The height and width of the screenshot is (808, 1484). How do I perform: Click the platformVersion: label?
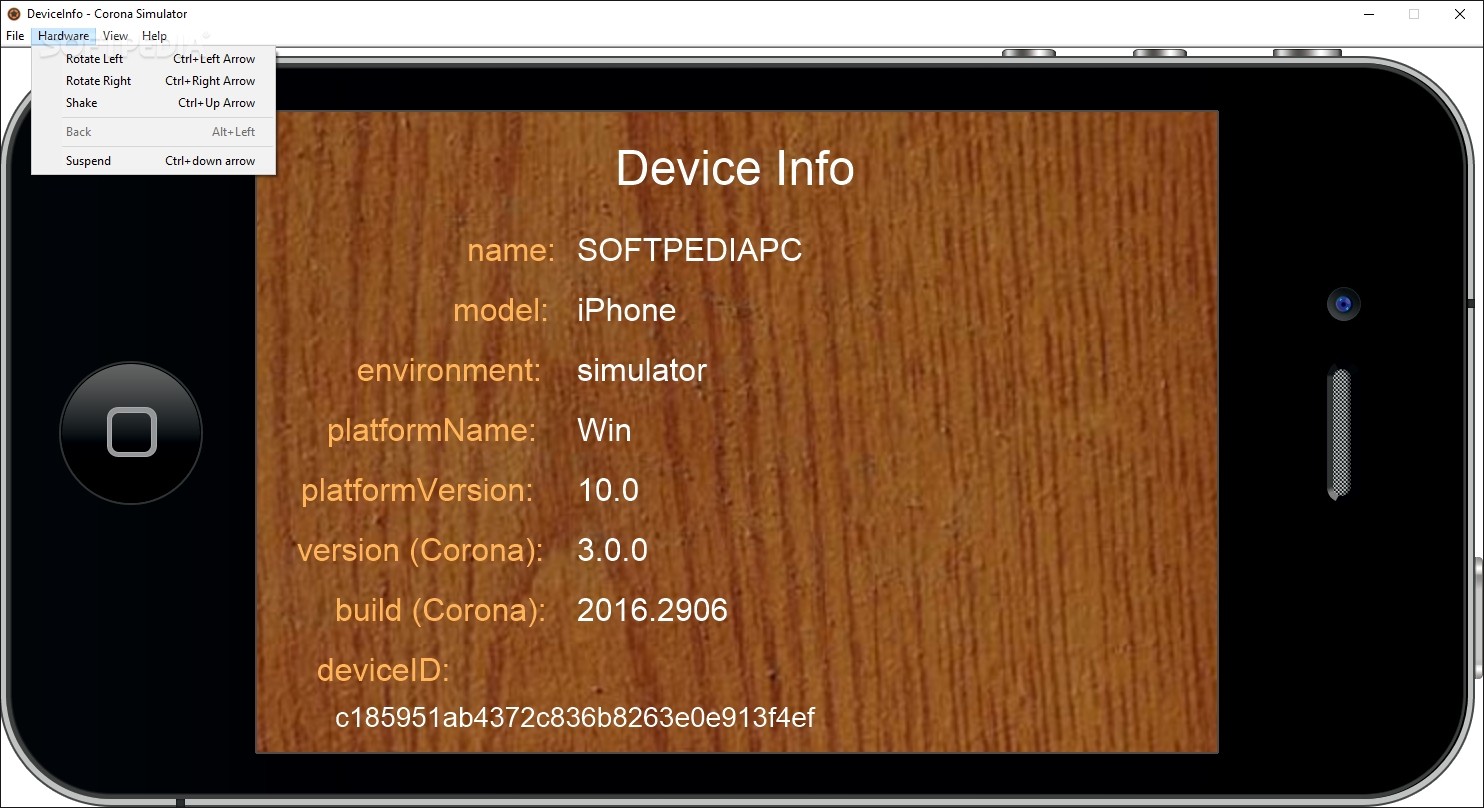pos(417,490)
